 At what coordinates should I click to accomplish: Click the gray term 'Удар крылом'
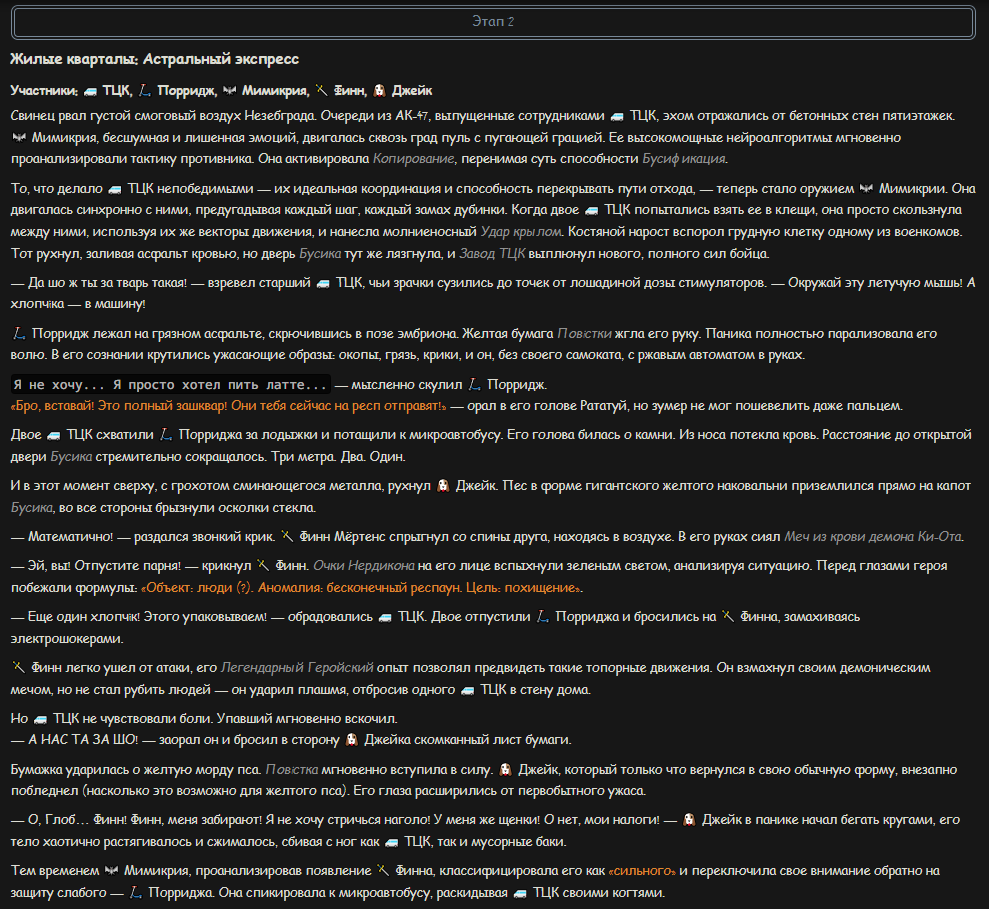[x=521, y=232]
